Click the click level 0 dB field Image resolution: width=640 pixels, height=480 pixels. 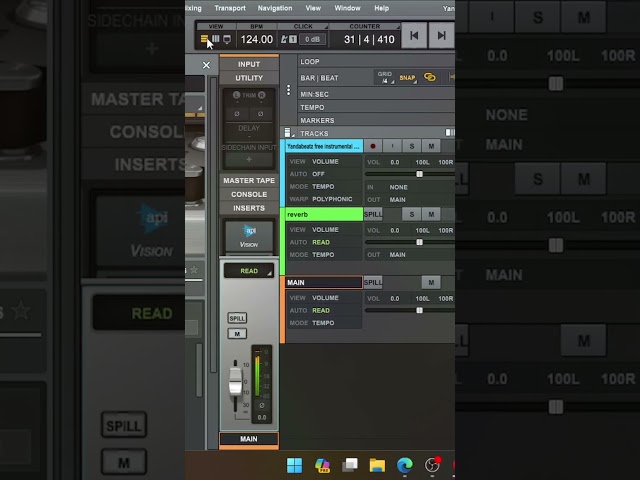point(313,39)
